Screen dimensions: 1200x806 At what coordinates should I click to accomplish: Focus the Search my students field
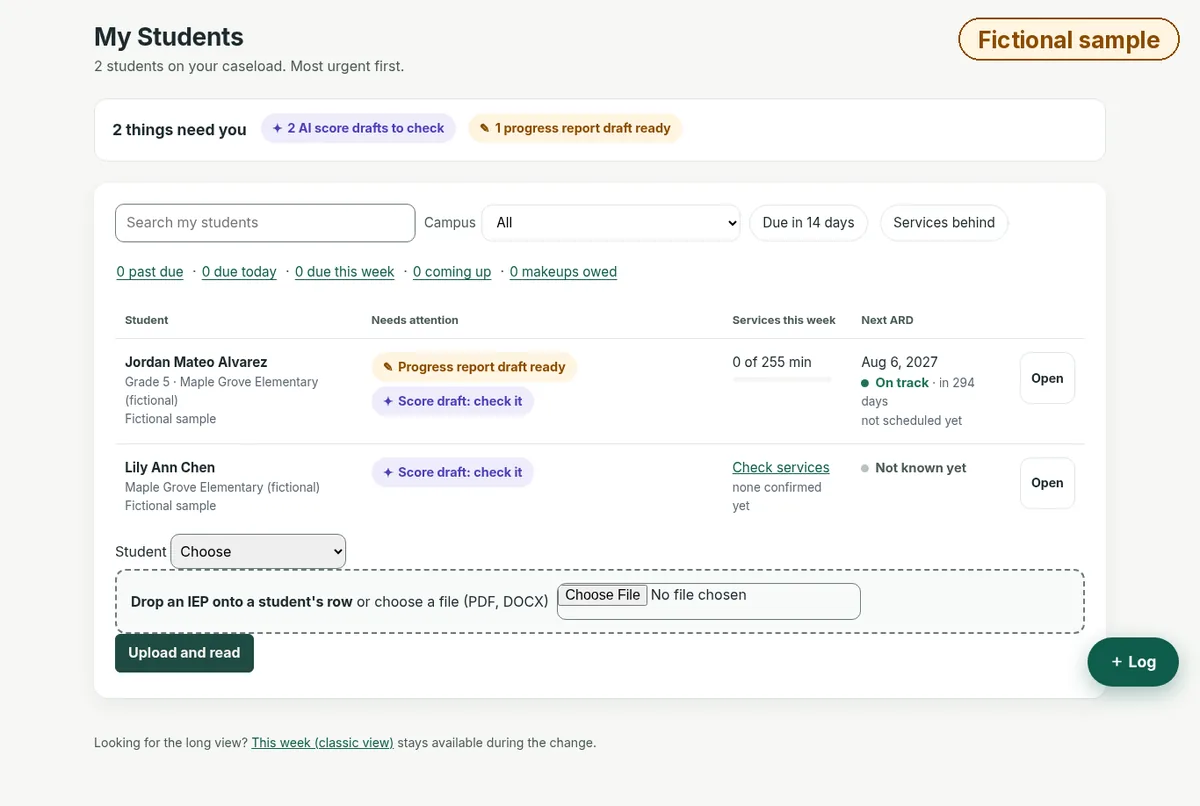point(265,223)
